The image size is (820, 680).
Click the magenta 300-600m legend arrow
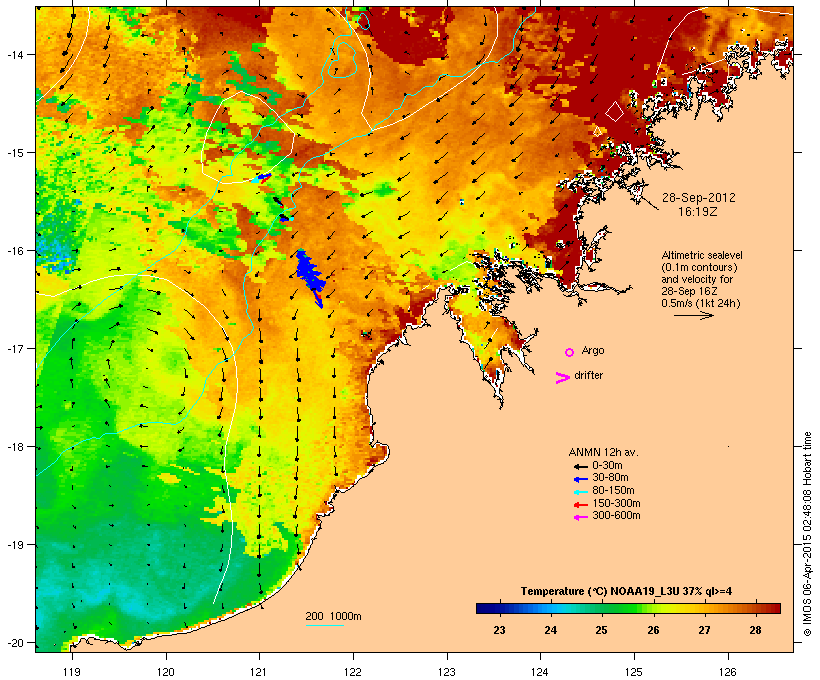(580, 517)
